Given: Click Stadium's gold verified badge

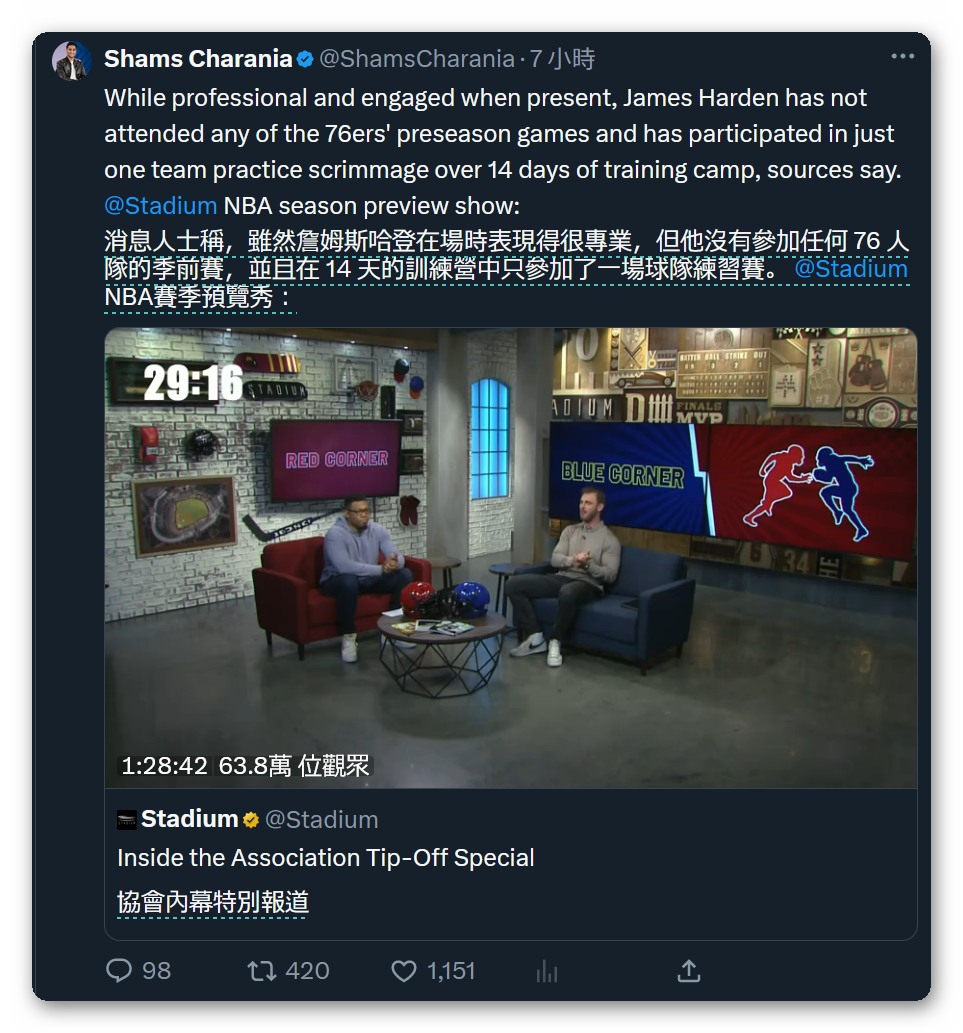Looking at the screenshot, I should [250, 820].
